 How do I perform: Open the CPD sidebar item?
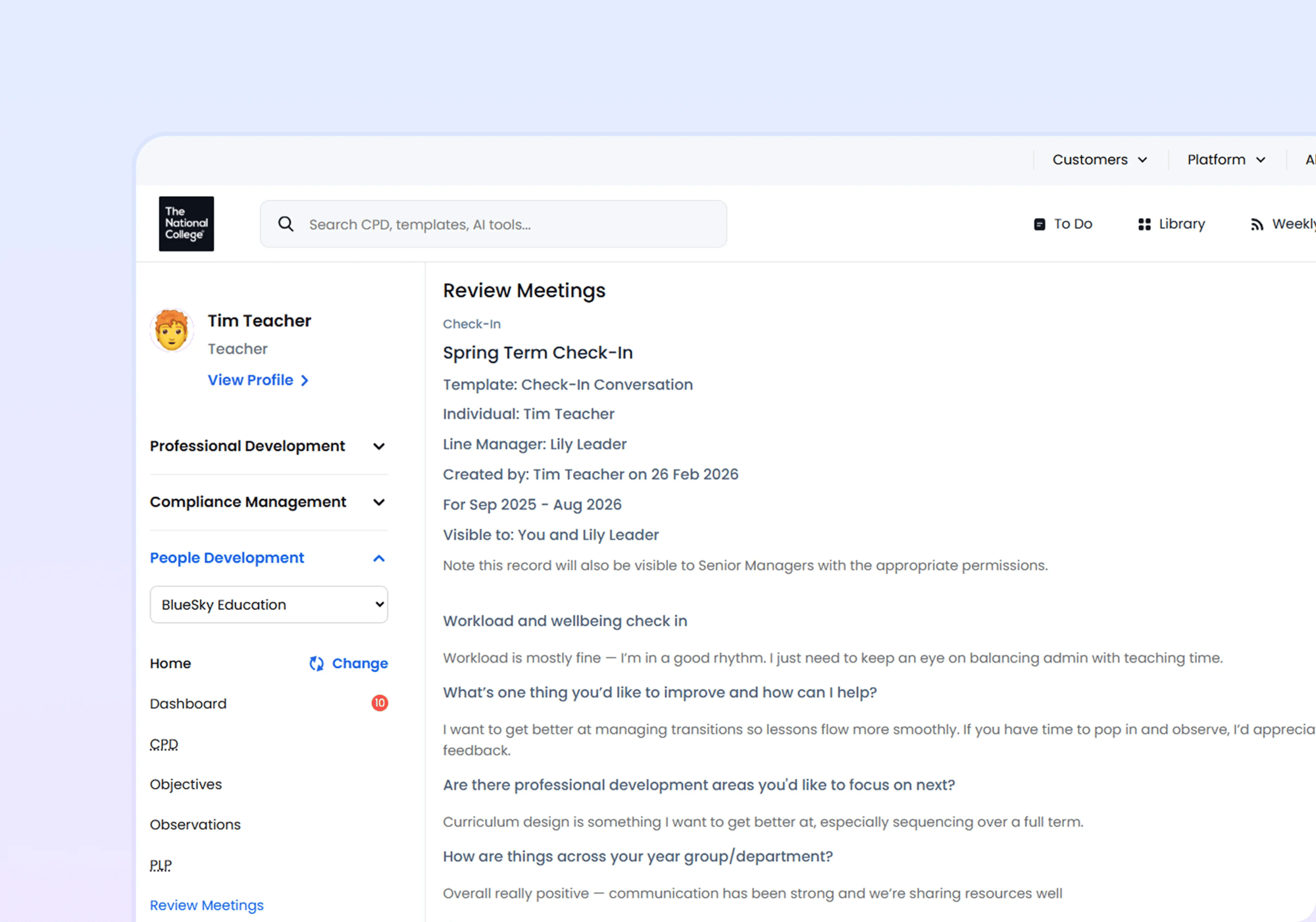click(164, 744)
